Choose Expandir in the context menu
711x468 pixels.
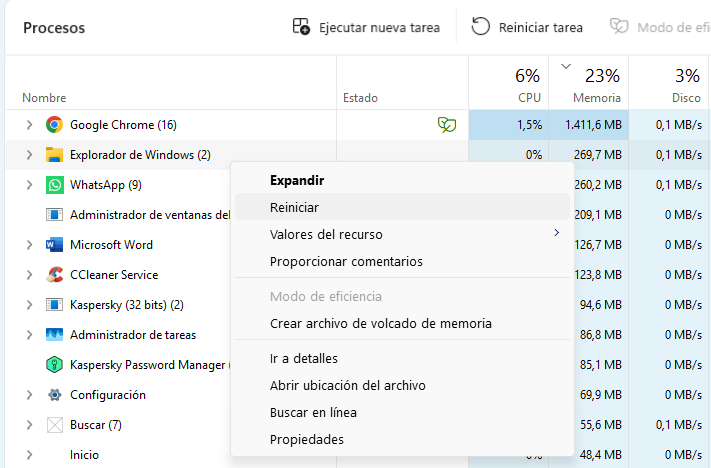tap(402, 180)
